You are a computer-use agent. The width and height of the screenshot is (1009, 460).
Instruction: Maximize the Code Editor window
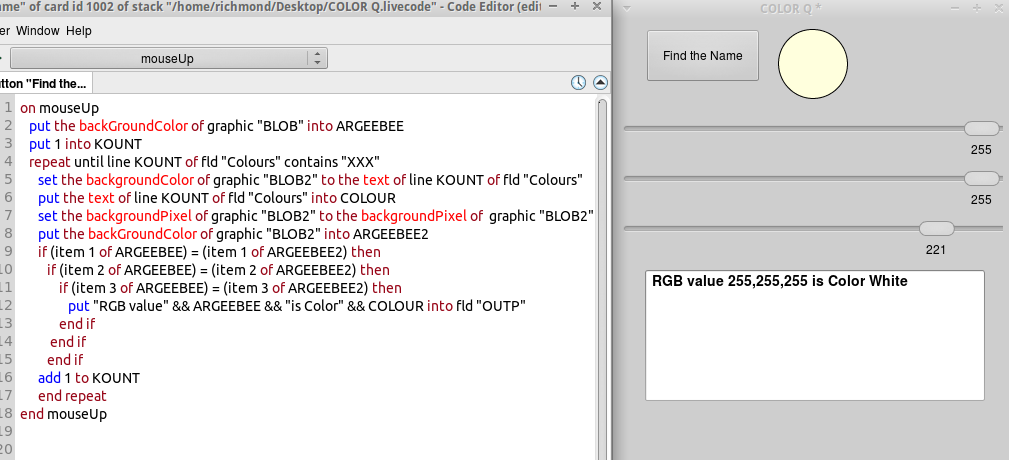(576, 7)
